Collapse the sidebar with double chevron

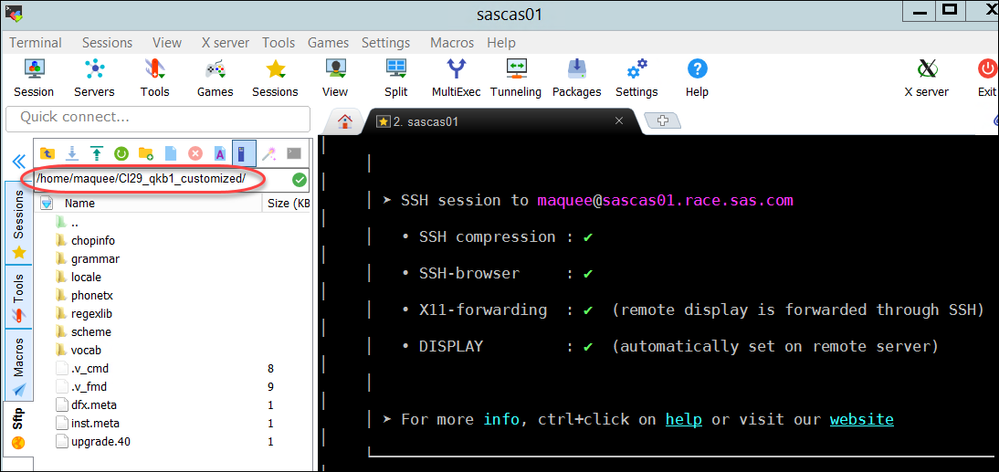coord(18,160)
